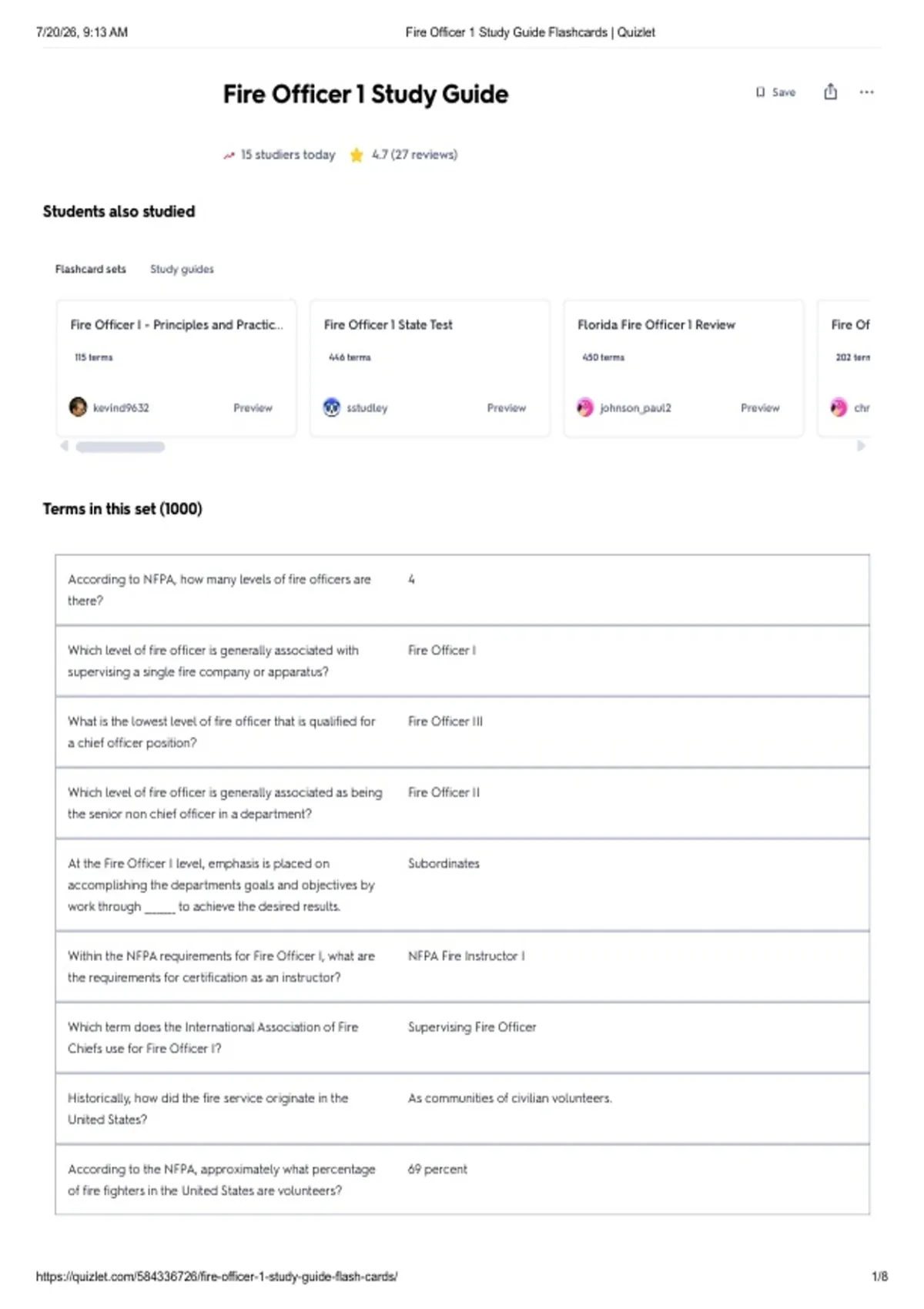The image size is (924, 1309).
Task: Open the three-dots more options menu
Action: pyautogui.click(x=867, y=92)
